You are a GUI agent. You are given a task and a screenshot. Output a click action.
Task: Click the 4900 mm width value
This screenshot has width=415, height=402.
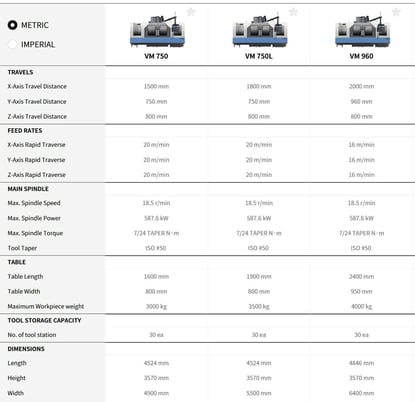156,393
